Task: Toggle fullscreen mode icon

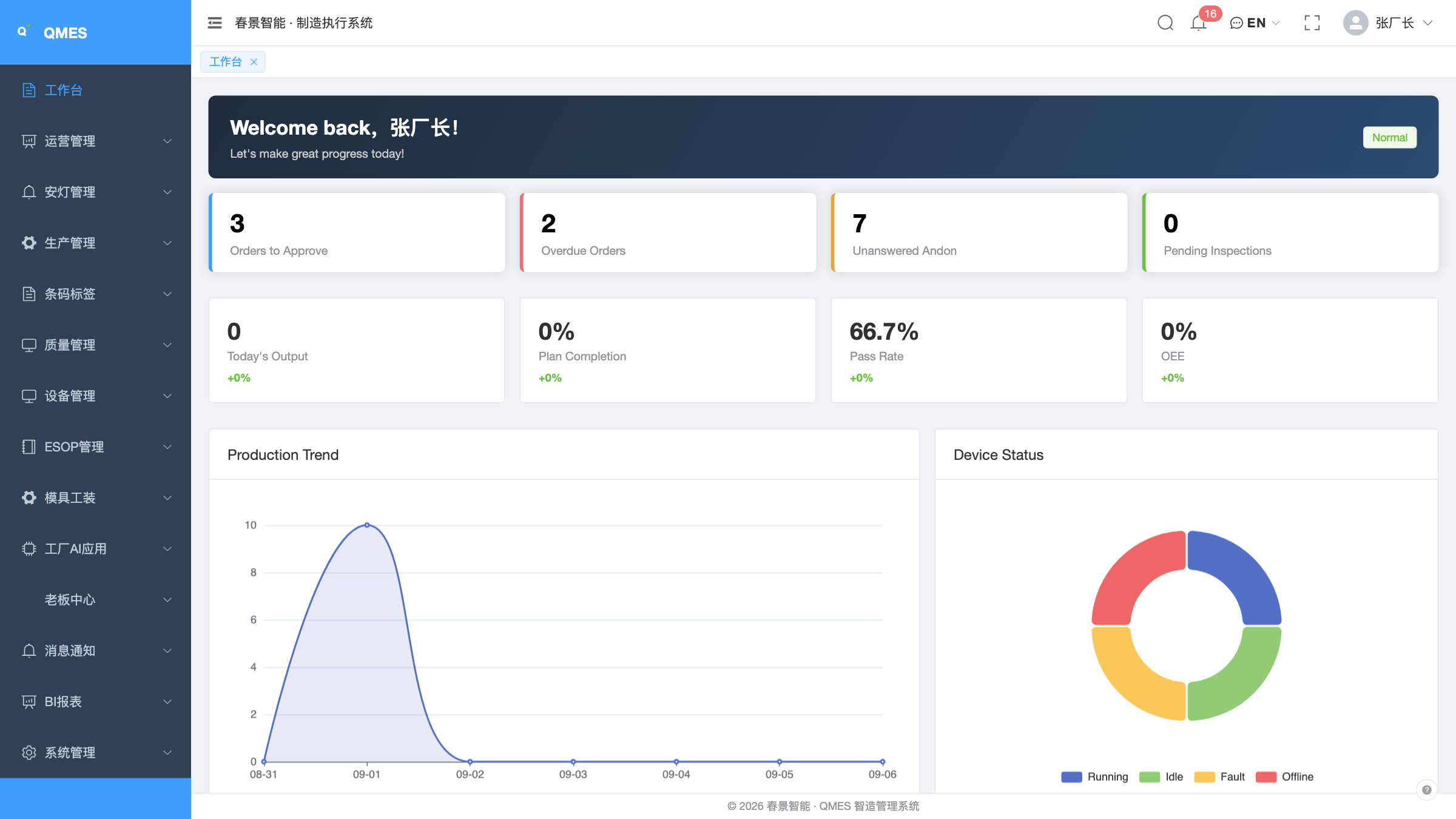Action: pyautogui.click(x=1312, y=23)
